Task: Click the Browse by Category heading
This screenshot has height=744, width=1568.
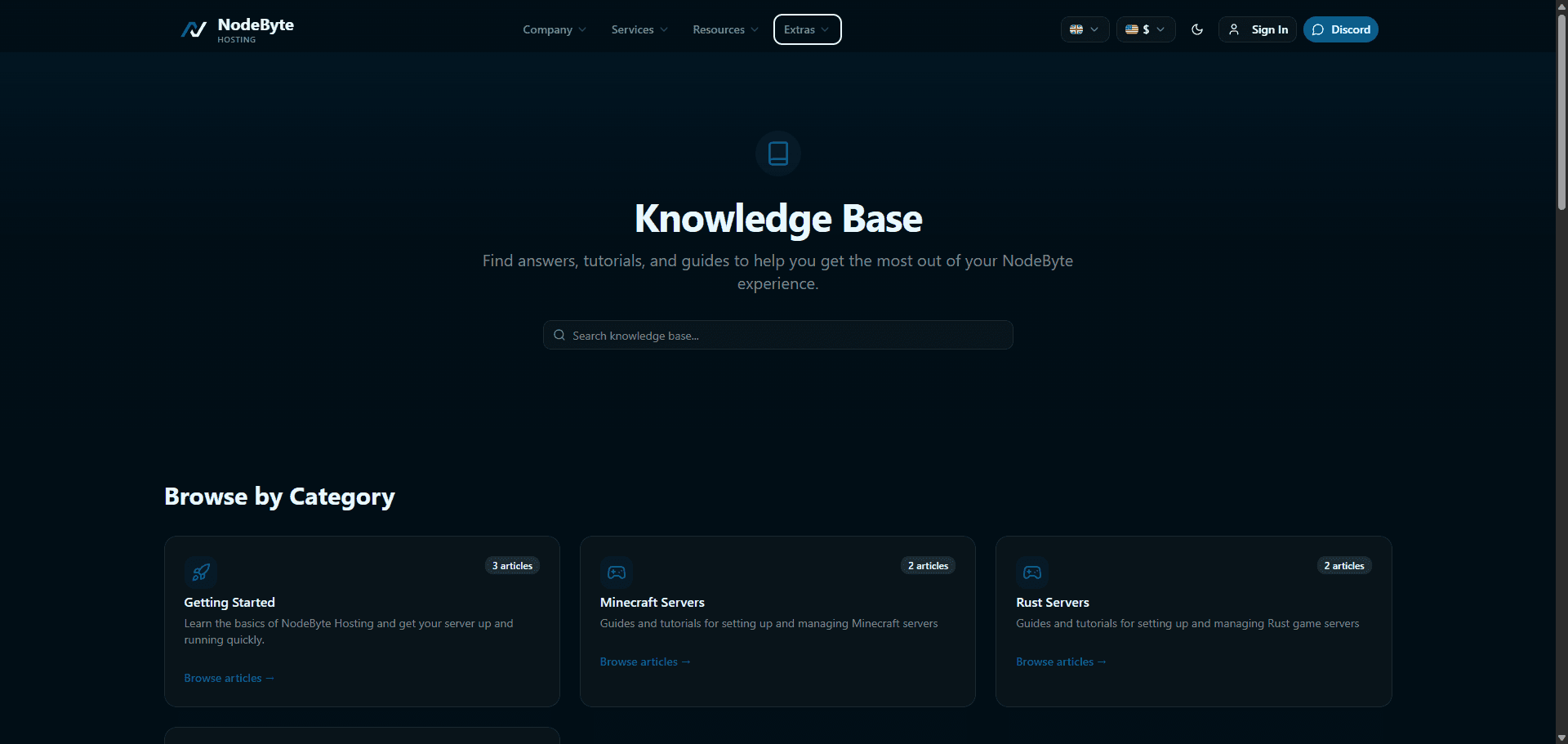Action: (279, 497)
